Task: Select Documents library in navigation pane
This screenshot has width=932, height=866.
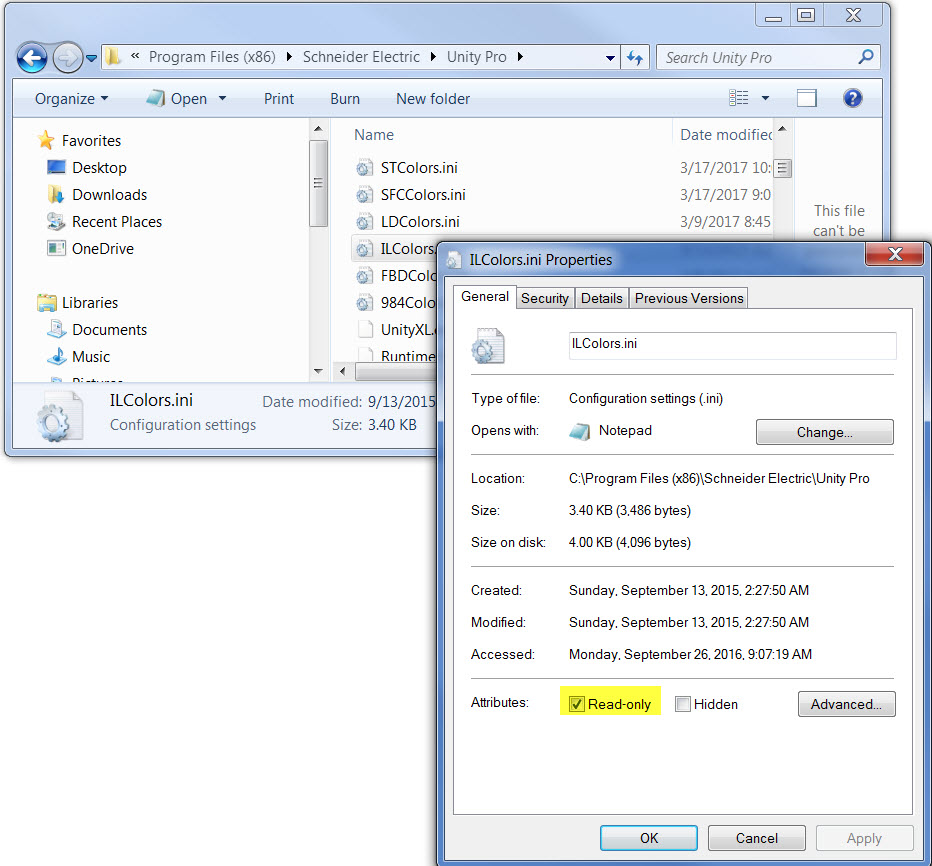Action: (x=109, y=330)
